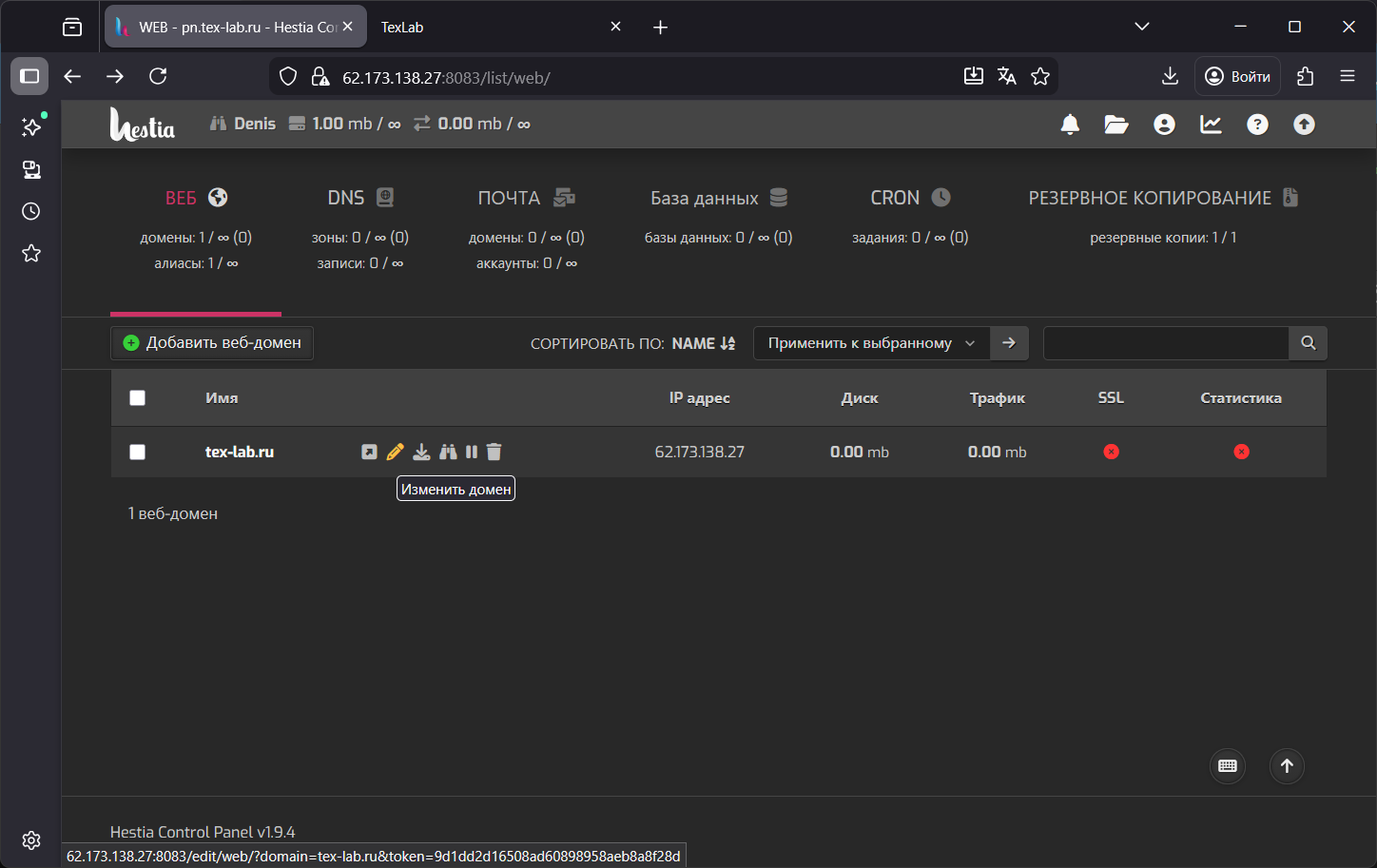Open the tex-lab.ru domain link

[x=240, y=453]
